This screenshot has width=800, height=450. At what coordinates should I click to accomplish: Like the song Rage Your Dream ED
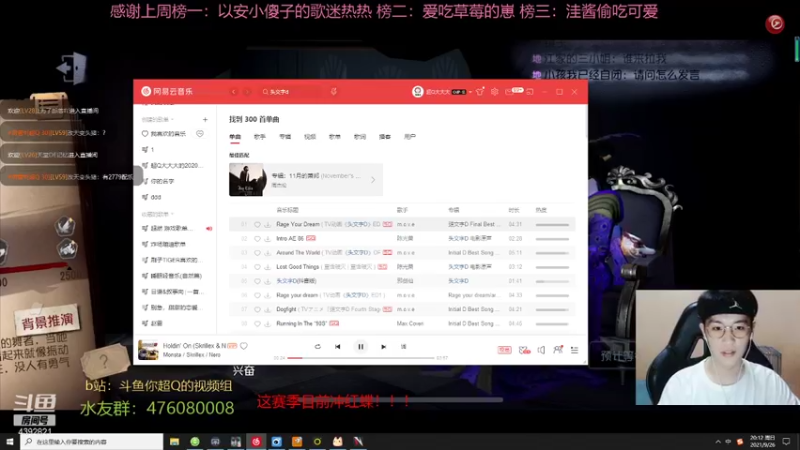click(257, 224)
